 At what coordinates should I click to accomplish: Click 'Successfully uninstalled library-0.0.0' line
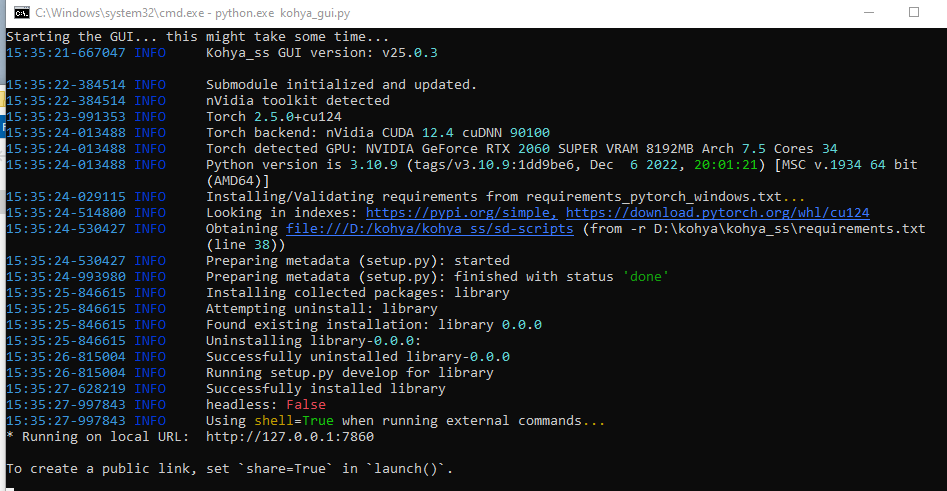point(358,357)
